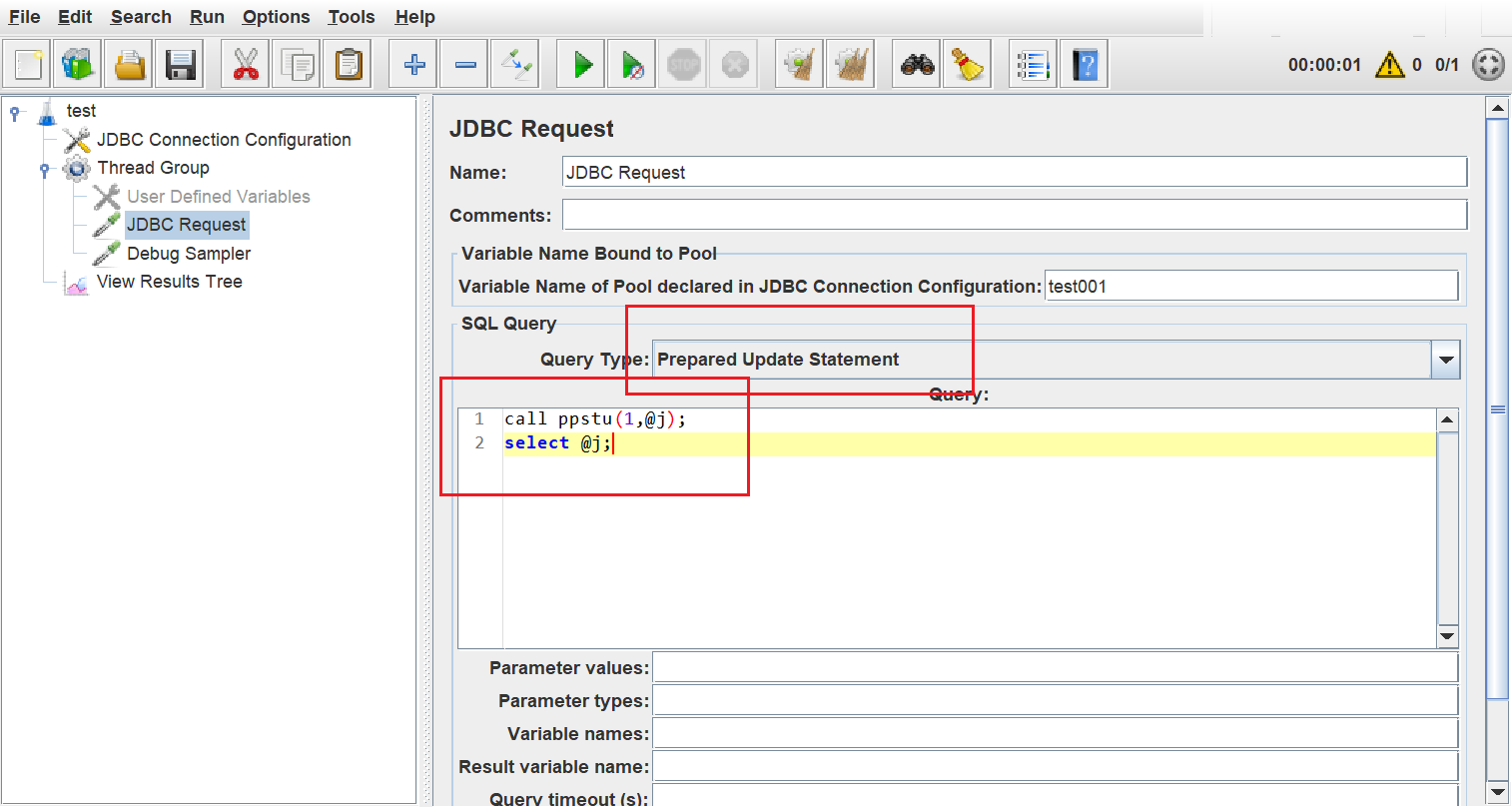Click the Toggle enable/disable icon

click(515, 65)
